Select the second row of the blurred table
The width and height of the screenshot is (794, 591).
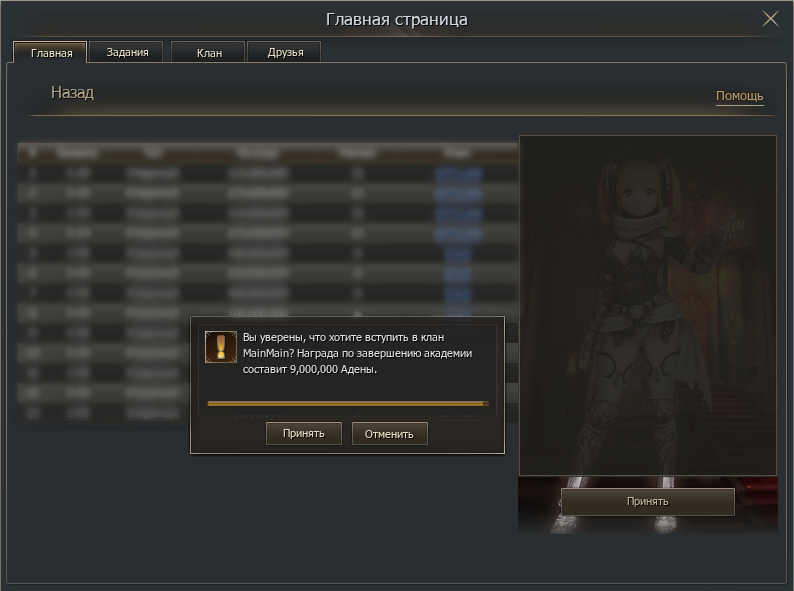click(268, 193)
